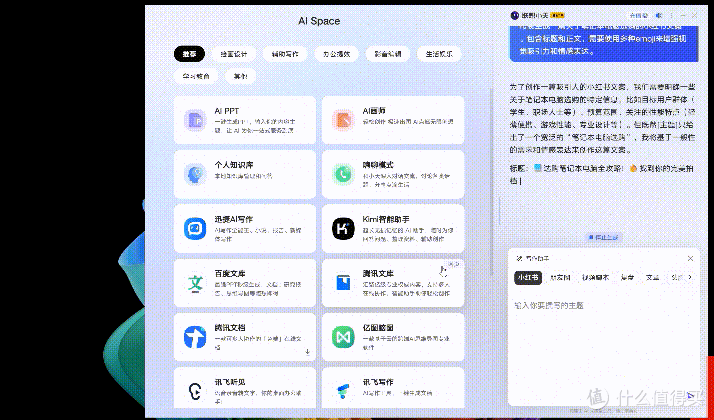
Task: Click the blue user prompt message bubble
Action: tap(604, 43)
